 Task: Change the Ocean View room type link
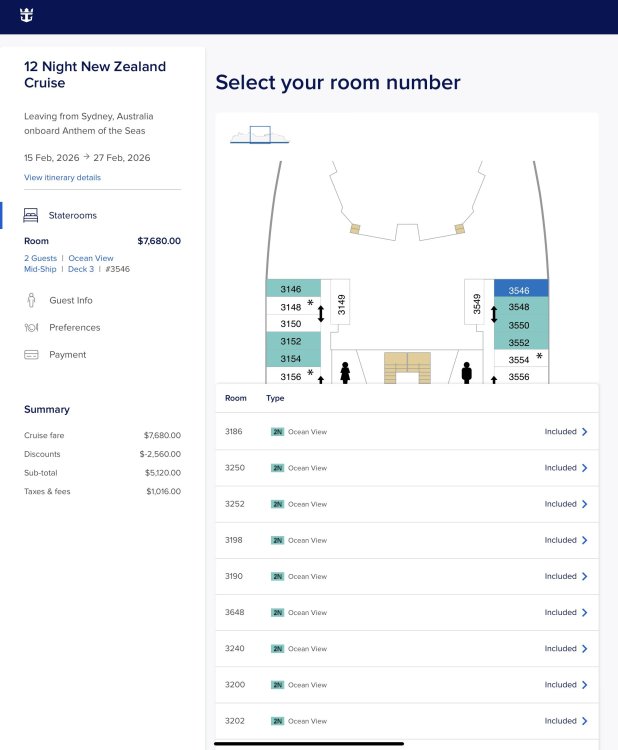(x=91, y=258)
